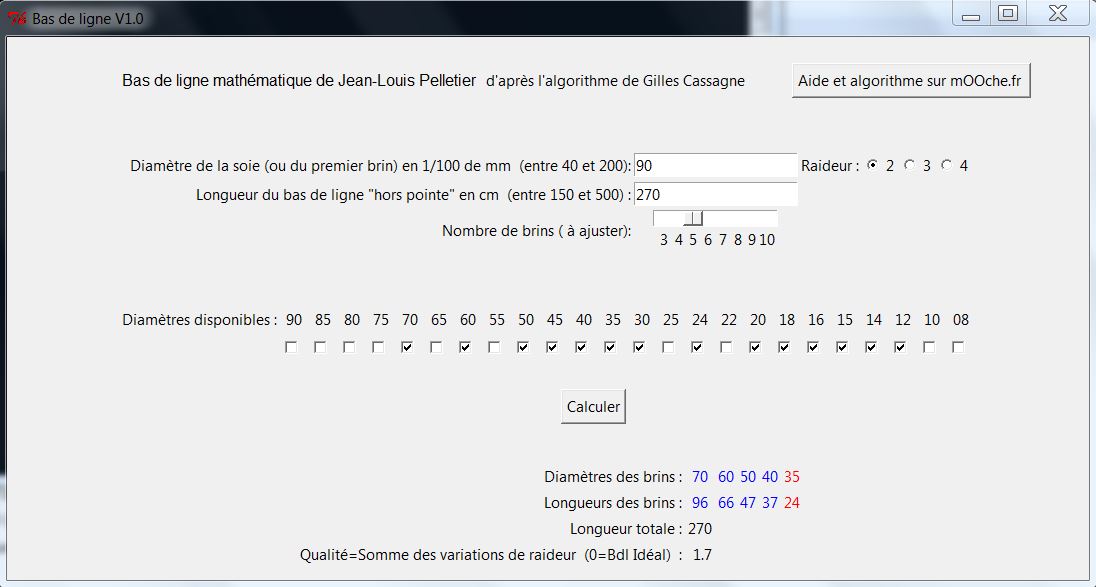Check the diameter 25 checkbox
The width and height of the screenshot is (1096, 587).
668,347
